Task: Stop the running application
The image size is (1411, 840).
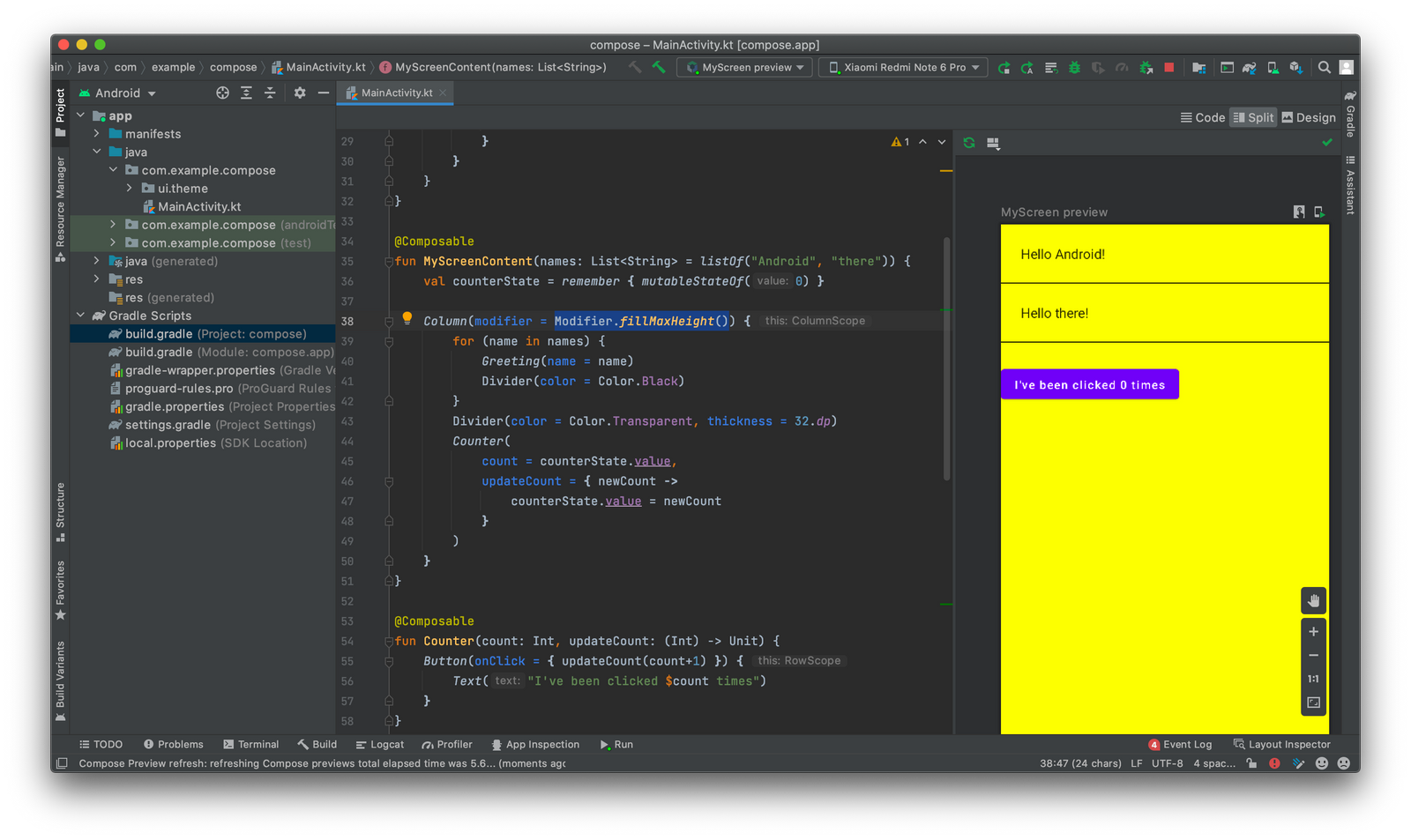Action: tap(1169, 67)
